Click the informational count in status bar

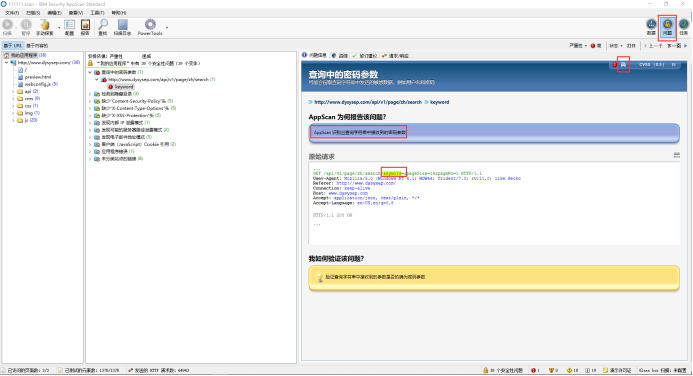click(x=591, y=370)
